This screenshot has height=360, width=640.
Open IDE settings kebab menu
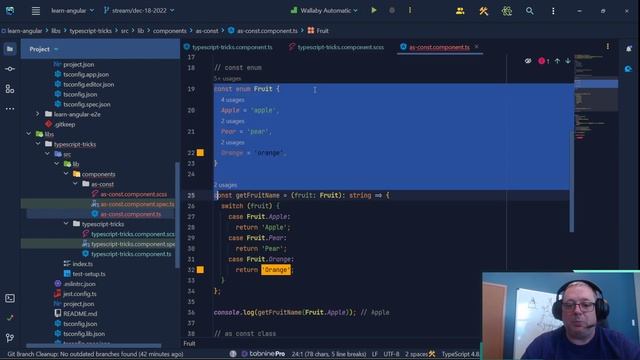click(x=553, y=11)
